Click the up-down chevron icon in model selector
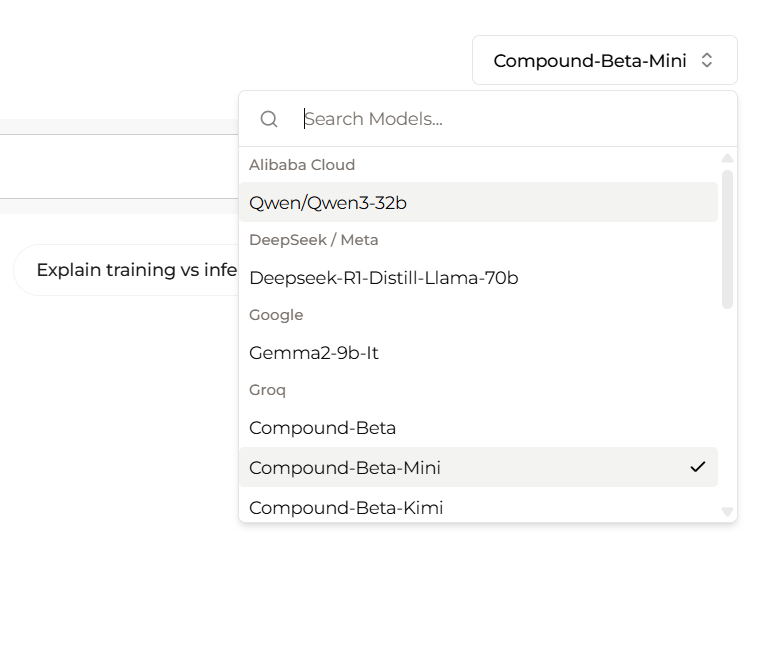Image resolution: width=772 pixels, height=656 pixels. coord(707,60)
